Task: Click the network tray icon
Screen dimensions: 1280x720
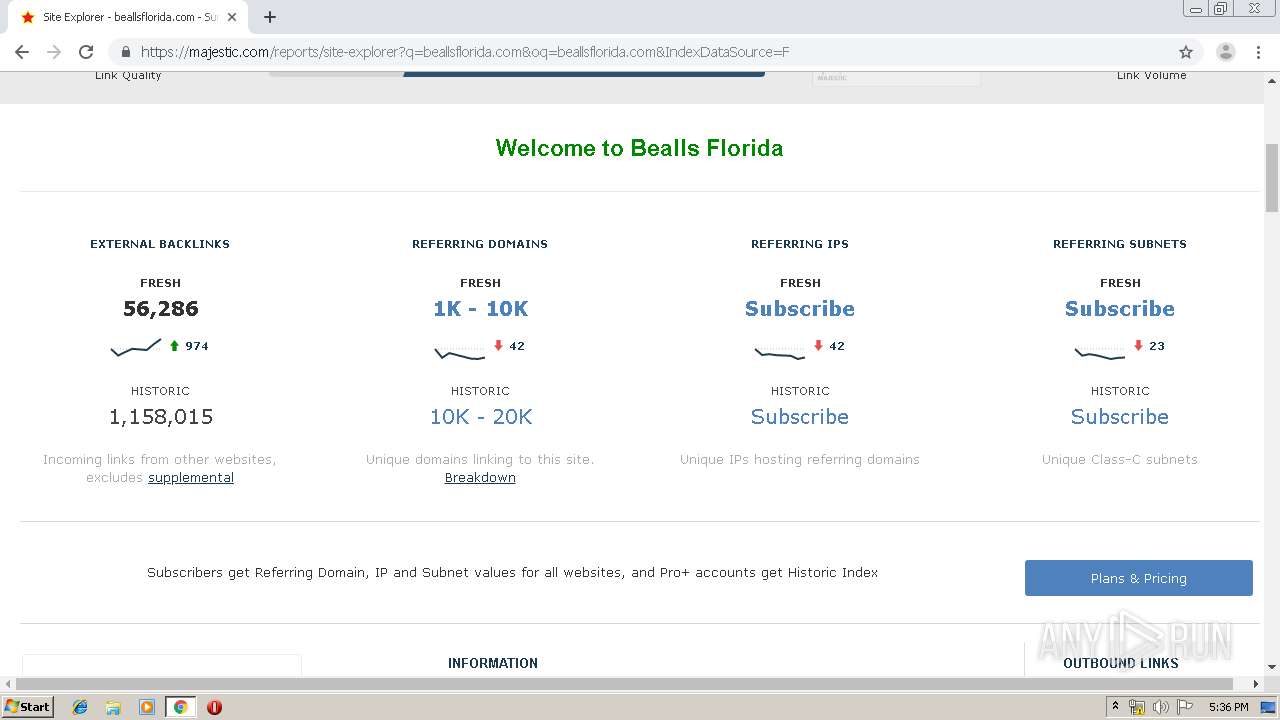Action: [x=1137, y=707]
